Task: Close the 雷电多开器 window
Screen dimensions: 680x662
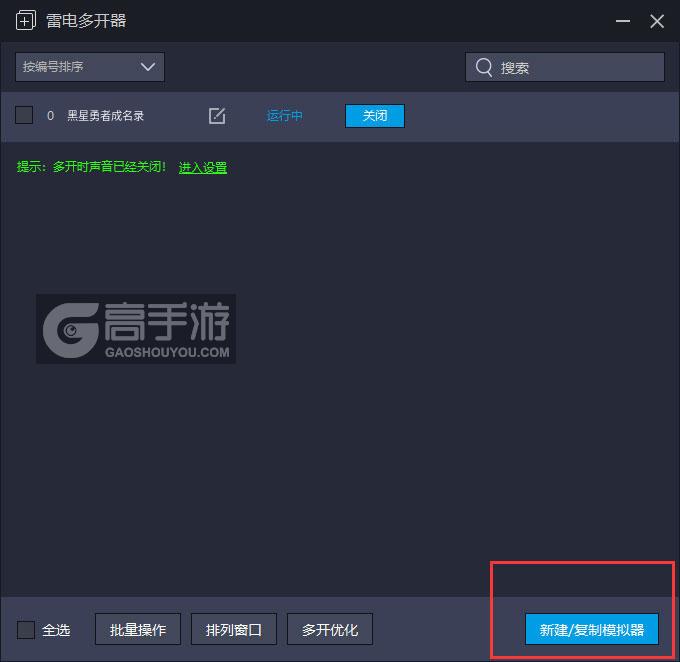Action: pyautogui.click(x=657, y=21)
